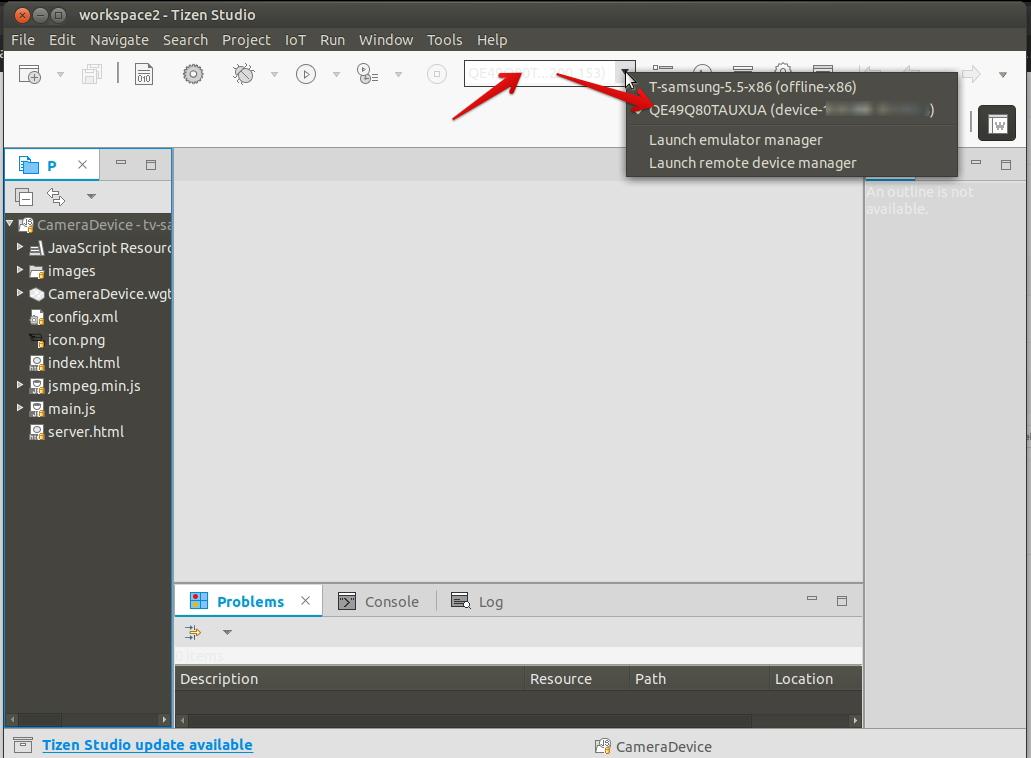1031x758 pixels.
Task: Open the toolbar view menu arrow at far right
Action: coord(1003,74)
